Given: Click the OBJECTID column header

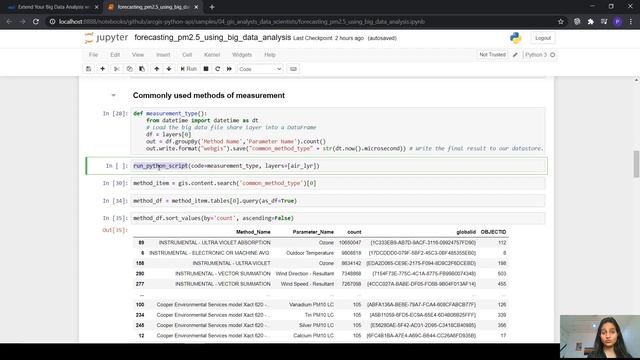Looking at the screenshot, I should click(x=493, y=232).
